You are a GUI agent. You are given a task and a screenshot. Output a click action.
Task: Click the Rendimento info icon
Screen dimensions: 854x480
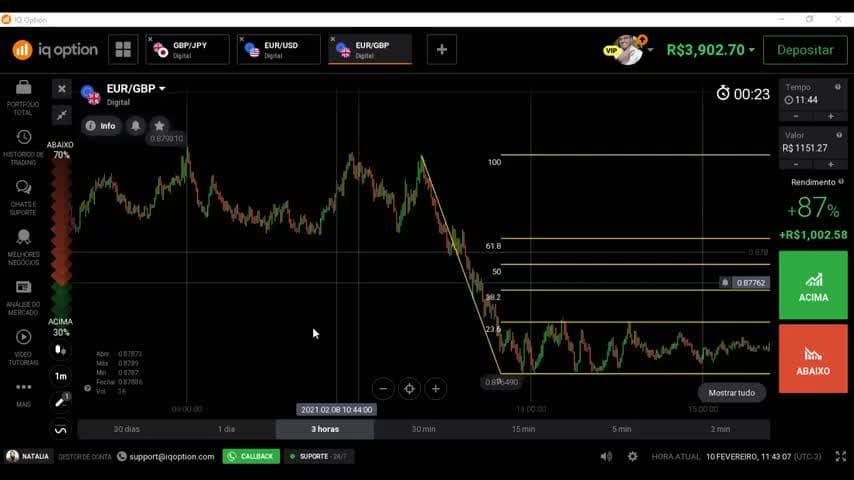pos(841,182)
